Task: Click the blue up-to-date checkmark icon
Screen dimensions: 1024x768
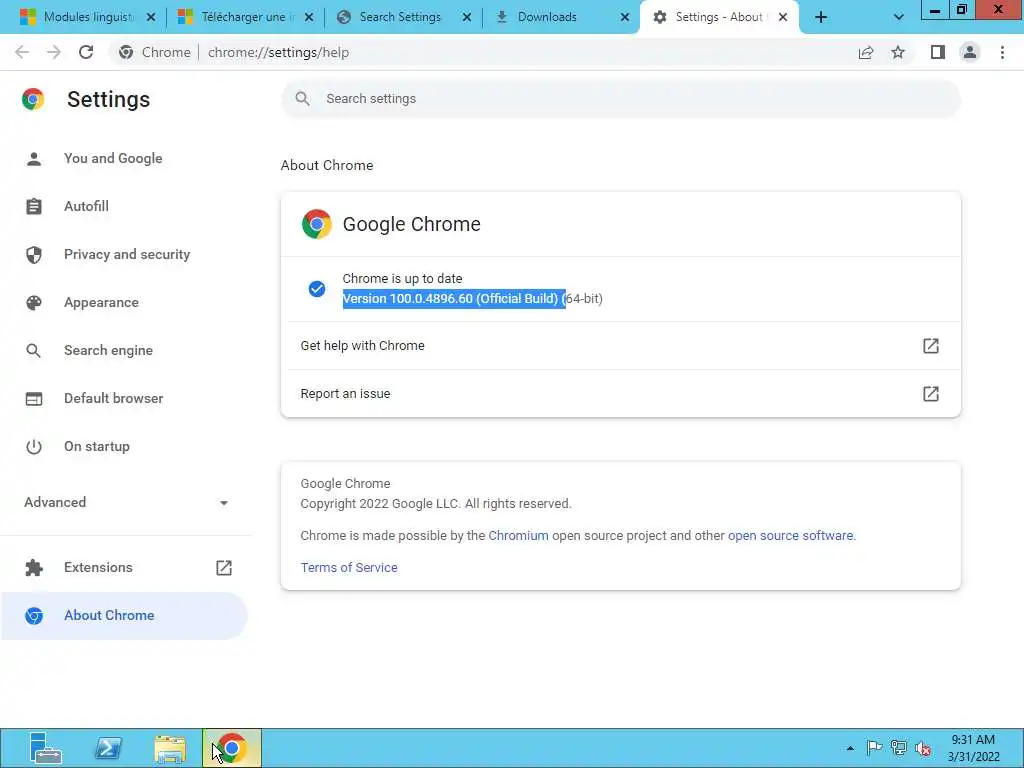Action: pos(317,289)
